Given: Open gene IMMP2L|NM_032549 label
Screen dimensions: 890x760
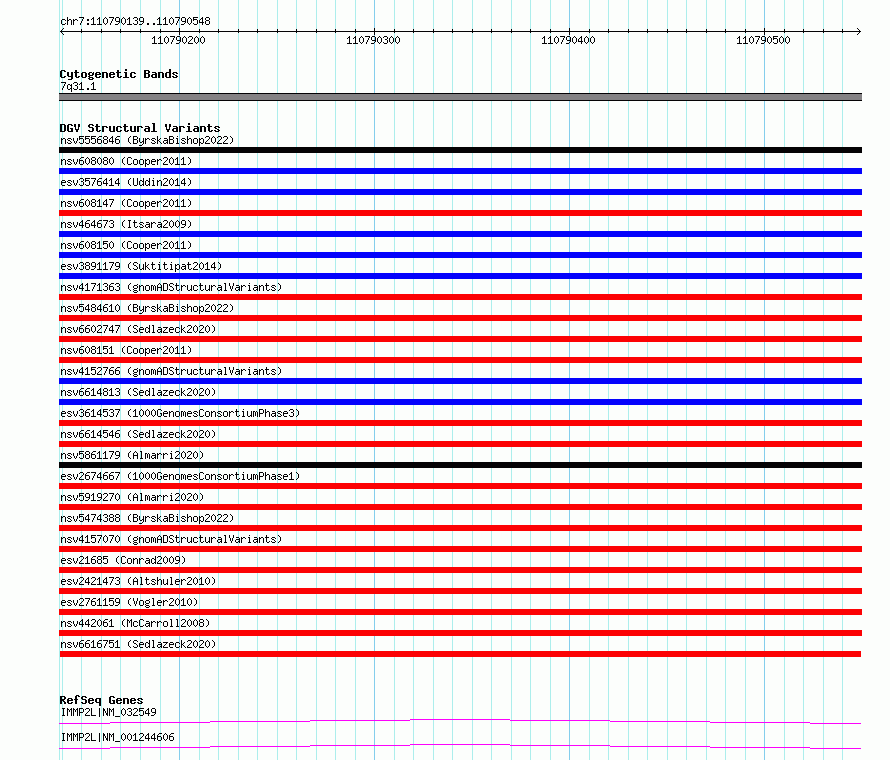Looking at the screenshot, I should tap(108, 712).
